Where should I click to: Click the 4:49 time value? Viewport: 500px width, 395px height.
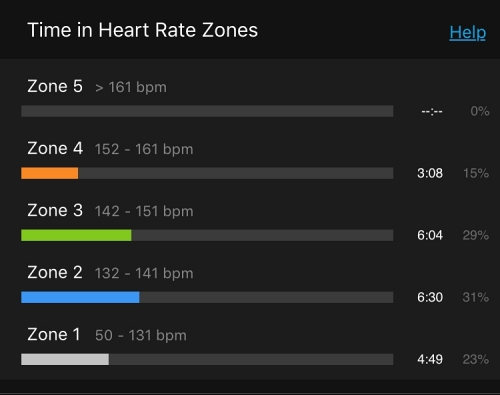click(x=430, y=359)
